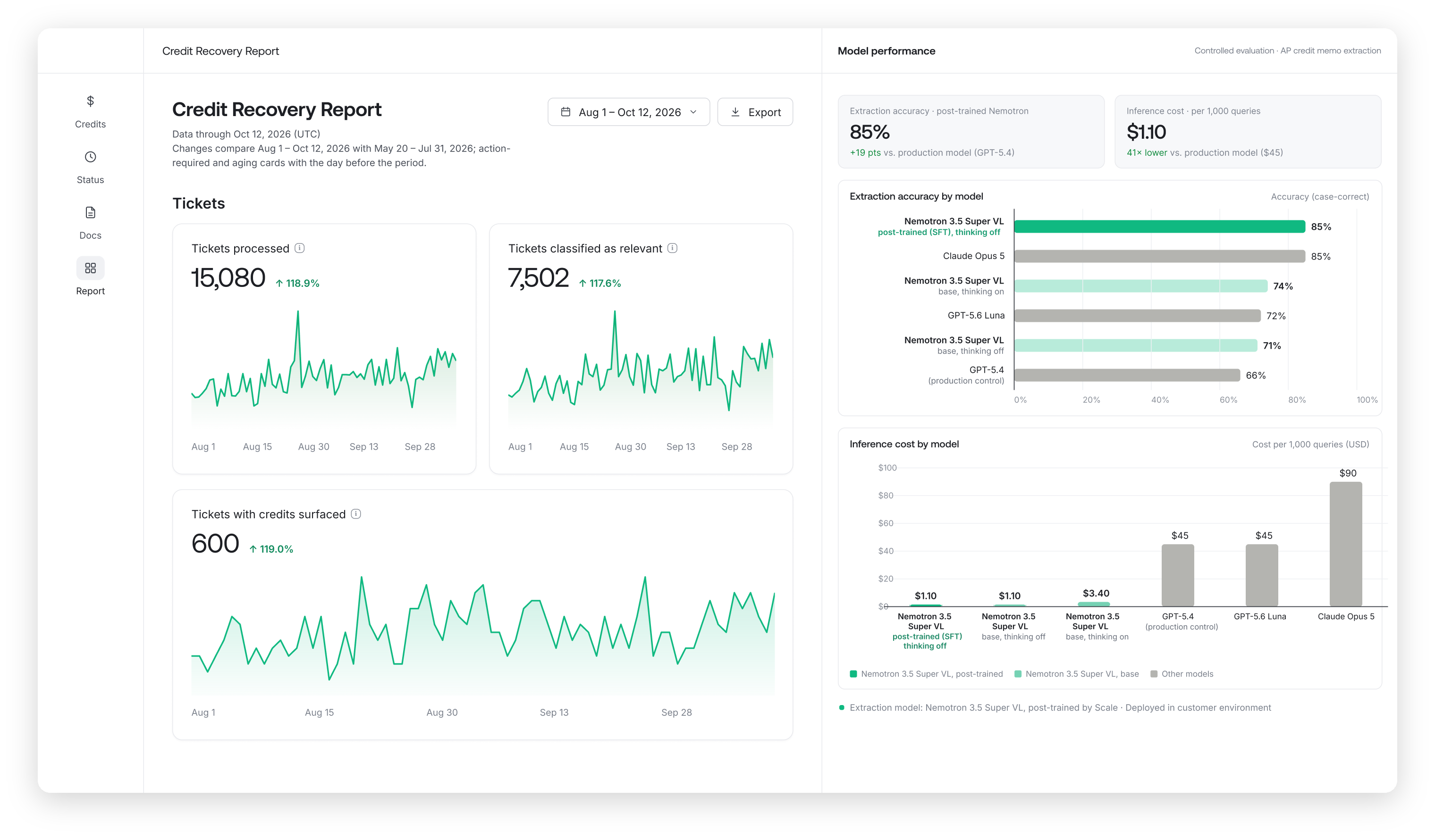Click the info icon beside Tickets processed
1435x840 pixels.
[300, 248]
